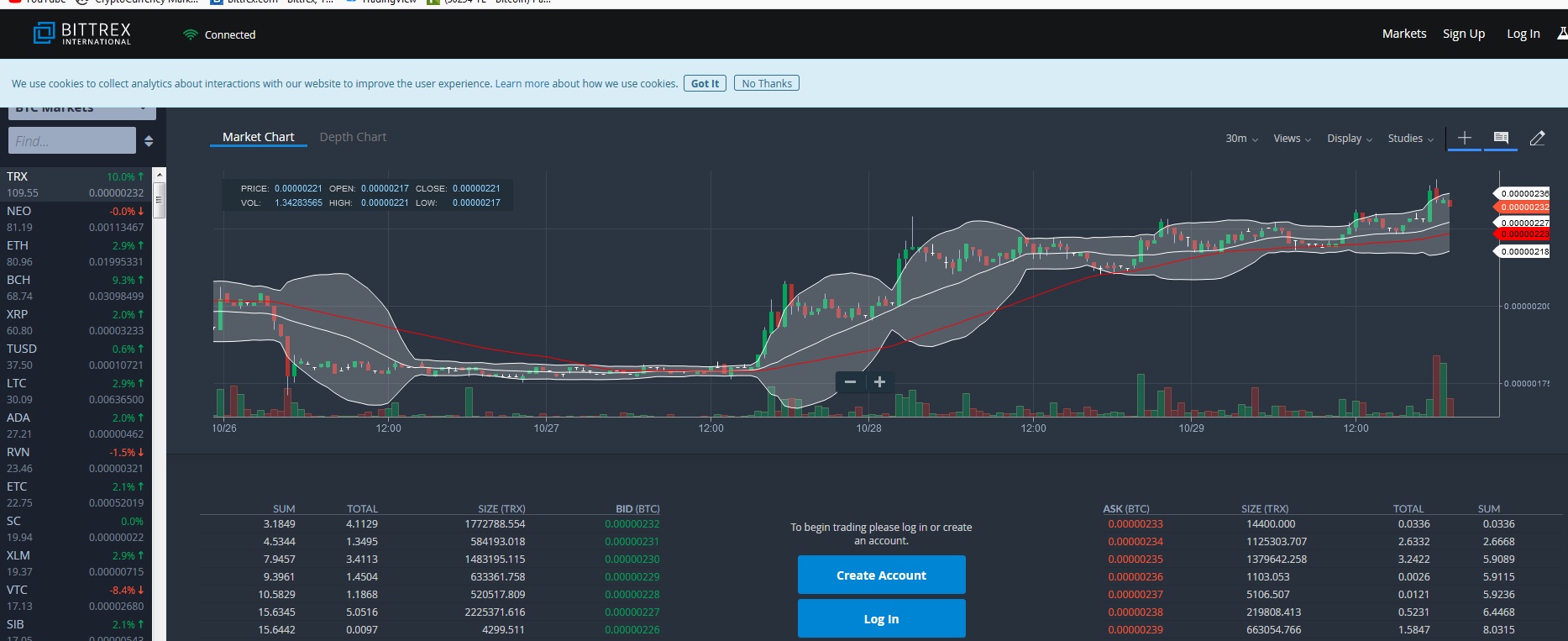This screenshot has width=1568, height=641.
Task: Toggle the info tooltip speech-bubble icon
Action: (1501, 138)
